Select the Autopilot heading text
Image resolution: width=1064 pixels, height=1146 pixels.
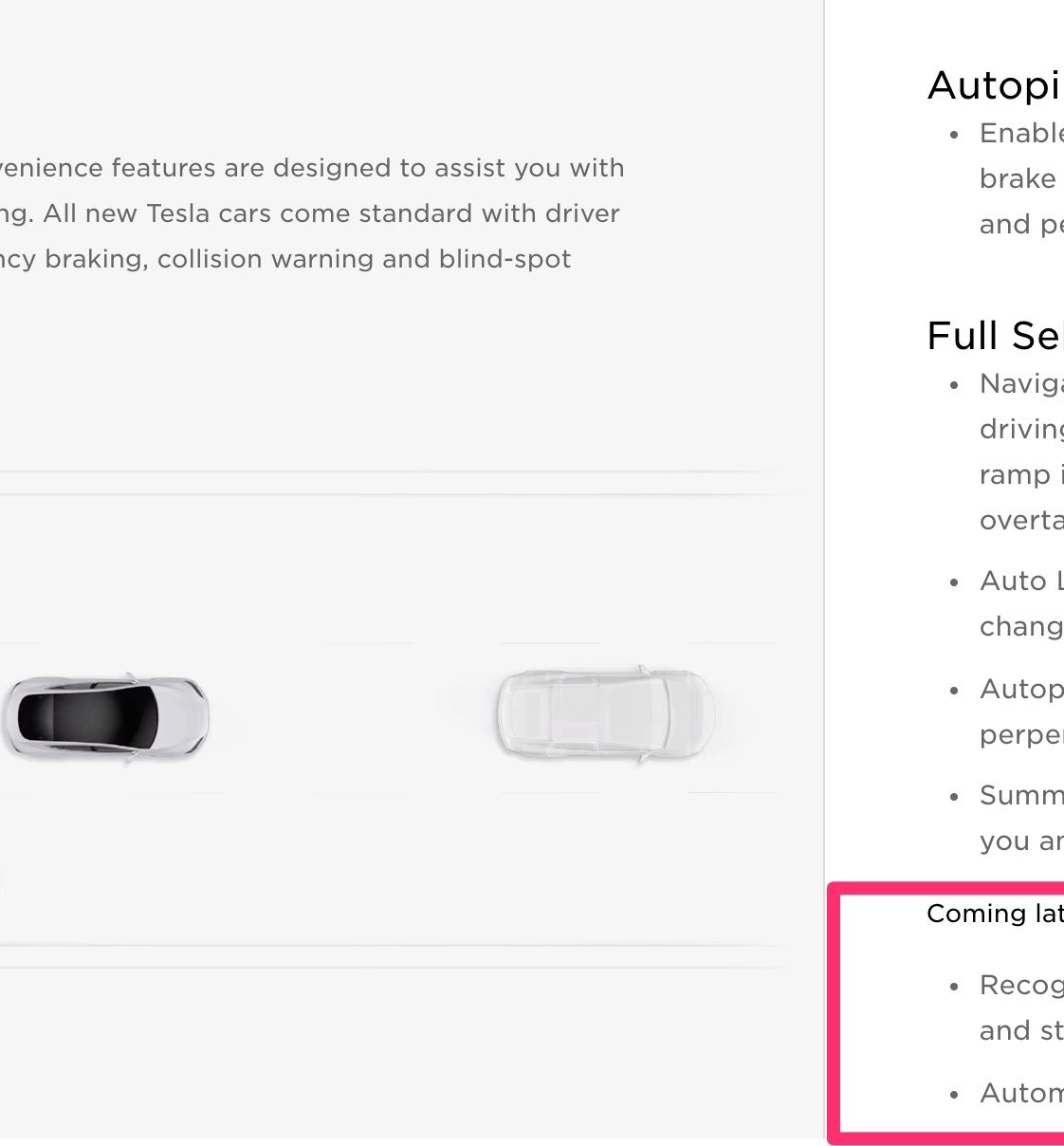(x=995, y=85)
